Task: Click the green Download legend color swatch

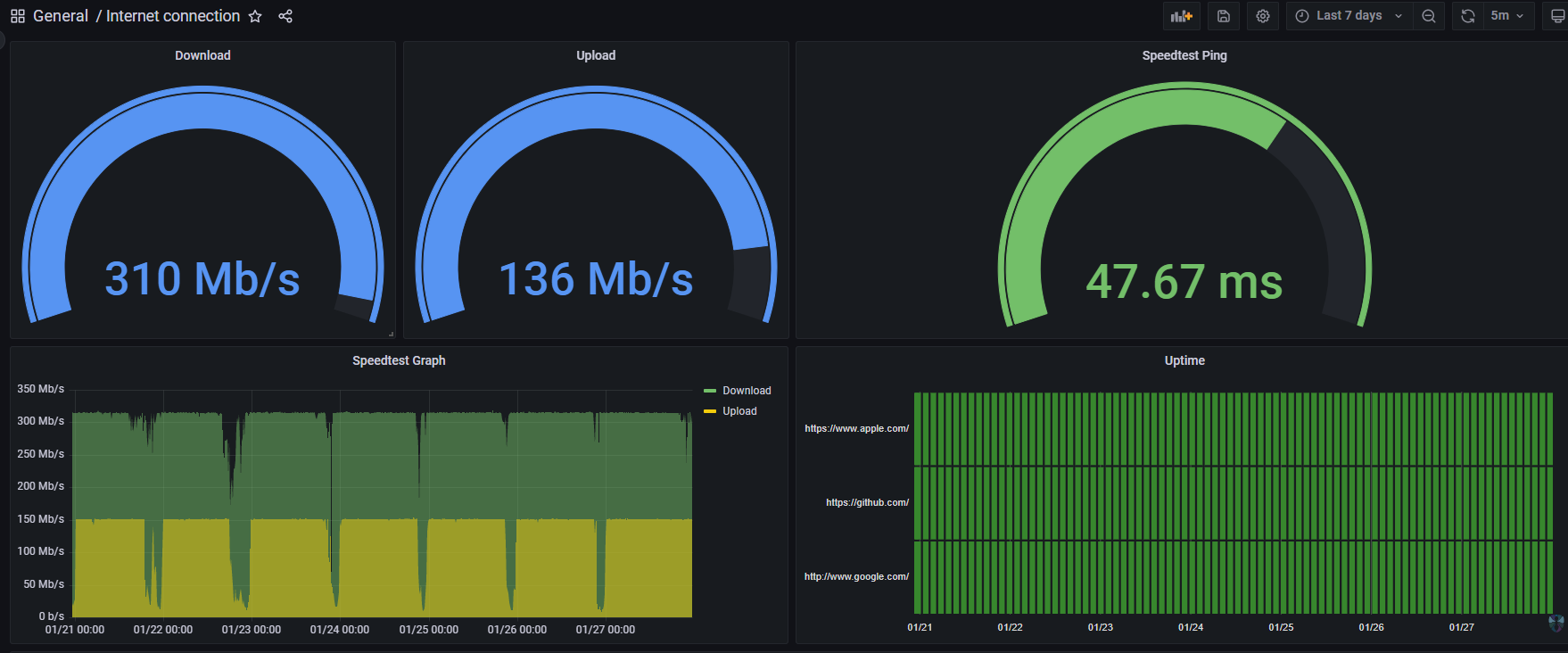Action: click(x=710, y=391)
